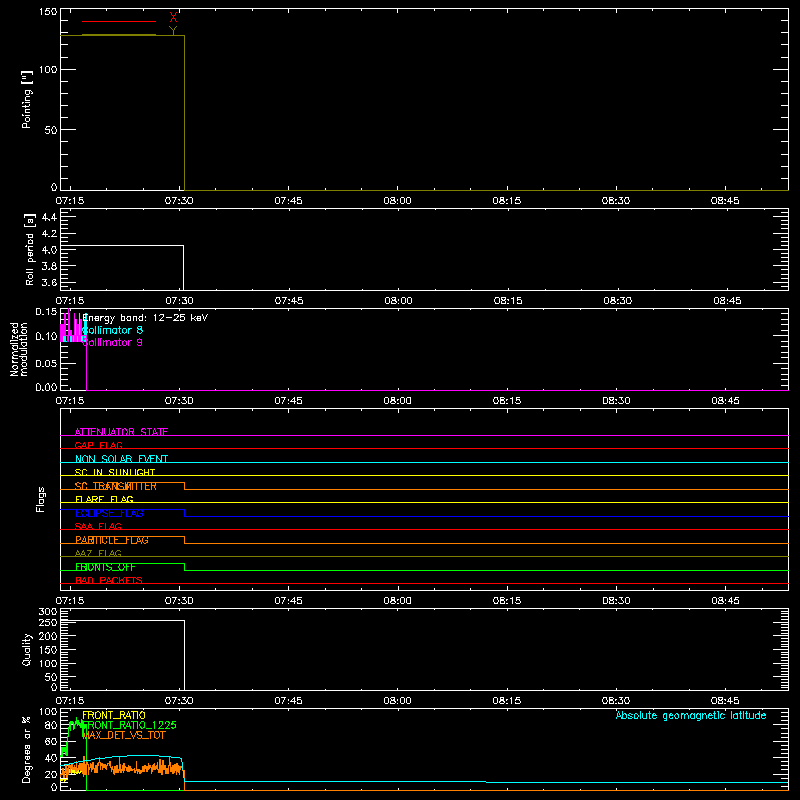
Task: Select the SC_TRANSMITTER flag label
Action: (115, 486)
